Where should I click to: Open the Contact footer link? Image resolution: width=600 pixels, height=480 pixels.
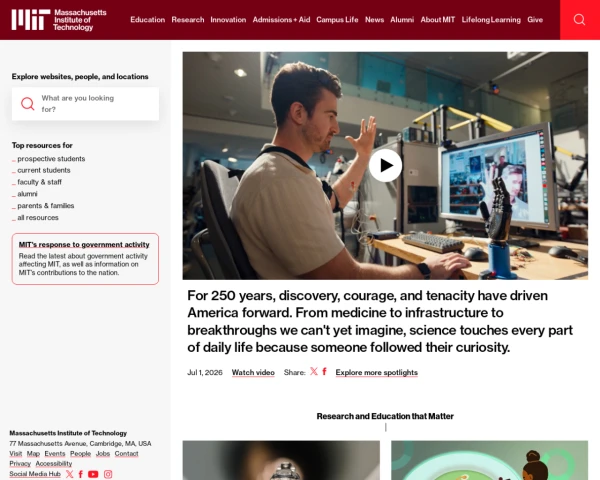pos(126,454)
